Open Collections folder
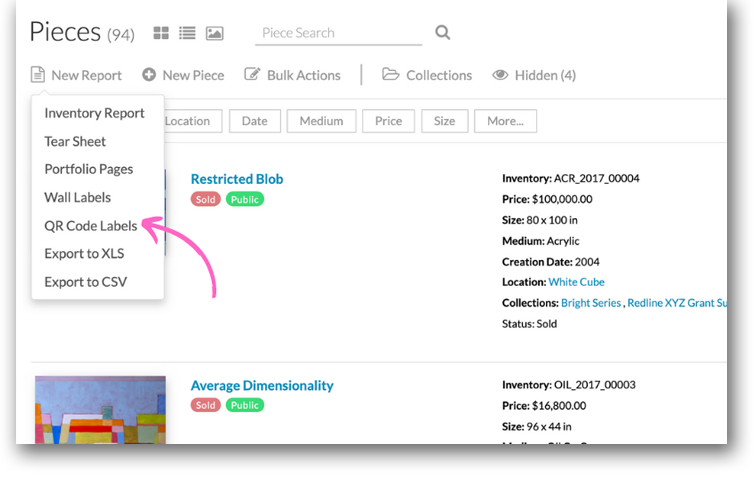 [x=427, y=75]
